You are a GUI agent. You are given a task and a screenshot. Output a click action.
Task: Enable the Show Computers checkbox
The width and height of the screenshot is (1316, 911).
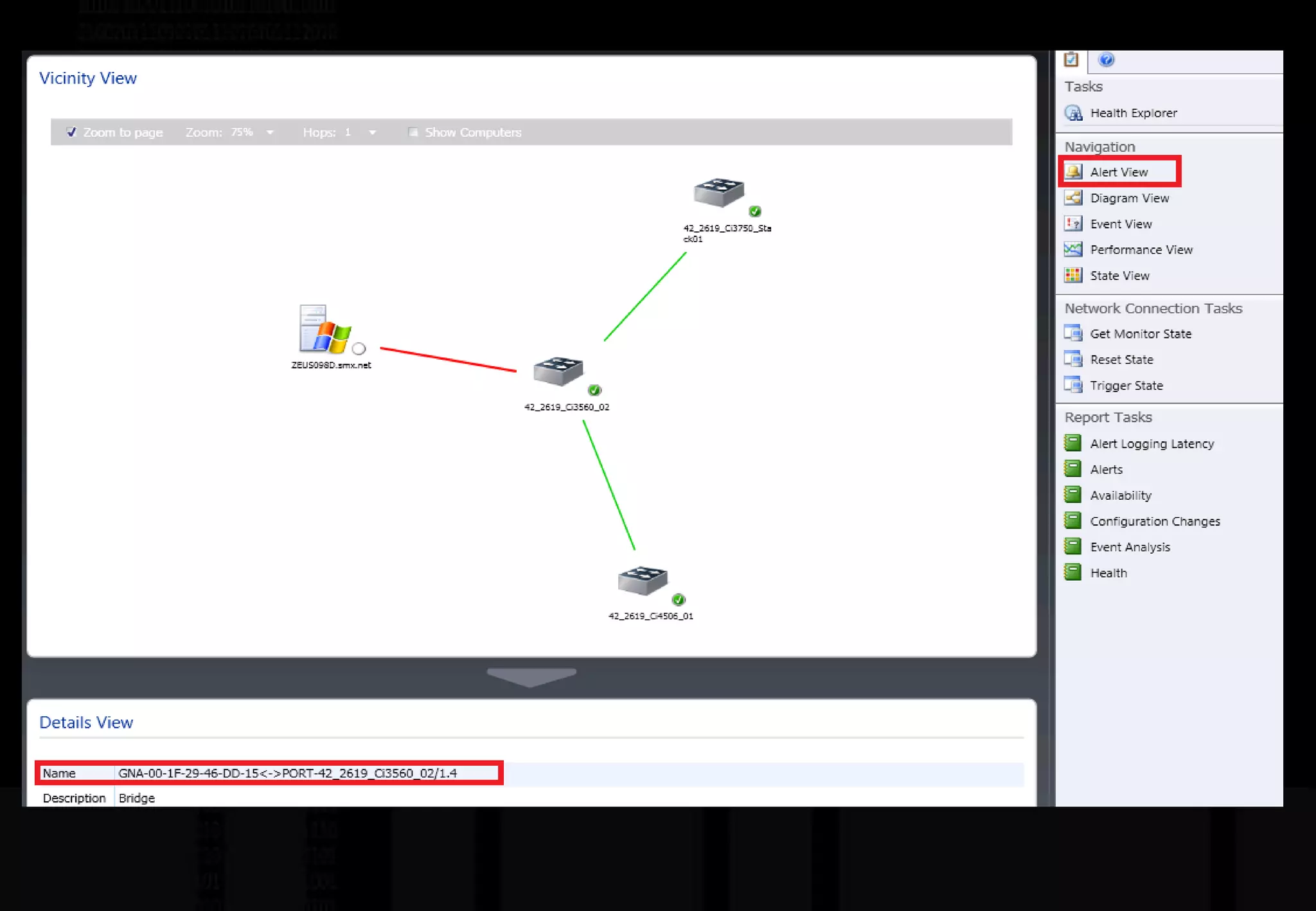point(413,132)
